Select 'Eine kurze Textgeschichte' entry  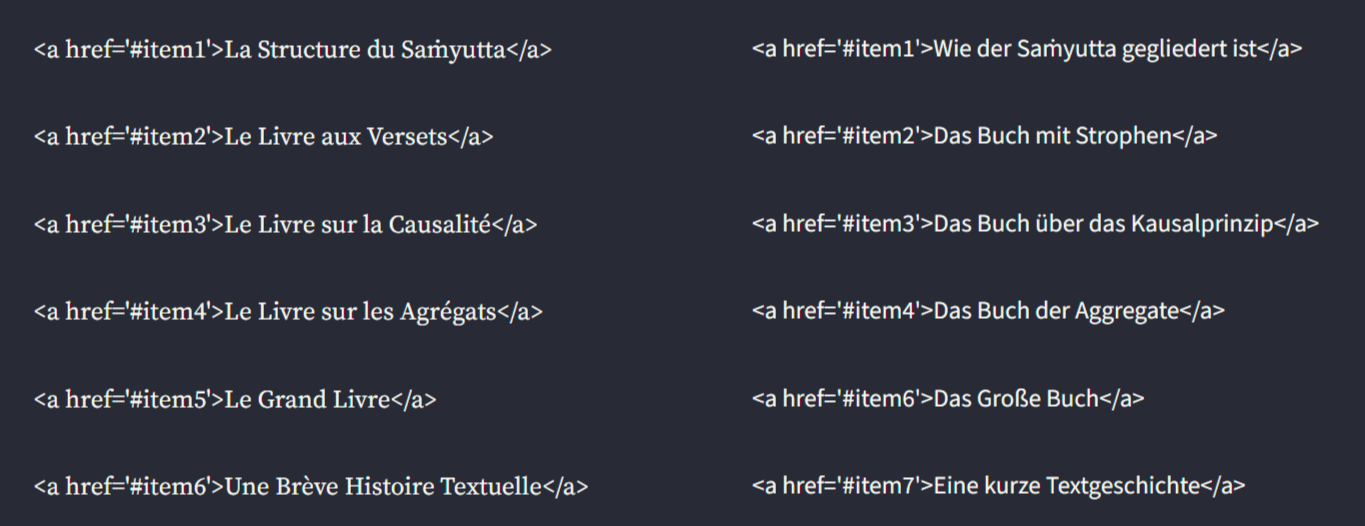pyautogui.click(x=1066, y=485)
